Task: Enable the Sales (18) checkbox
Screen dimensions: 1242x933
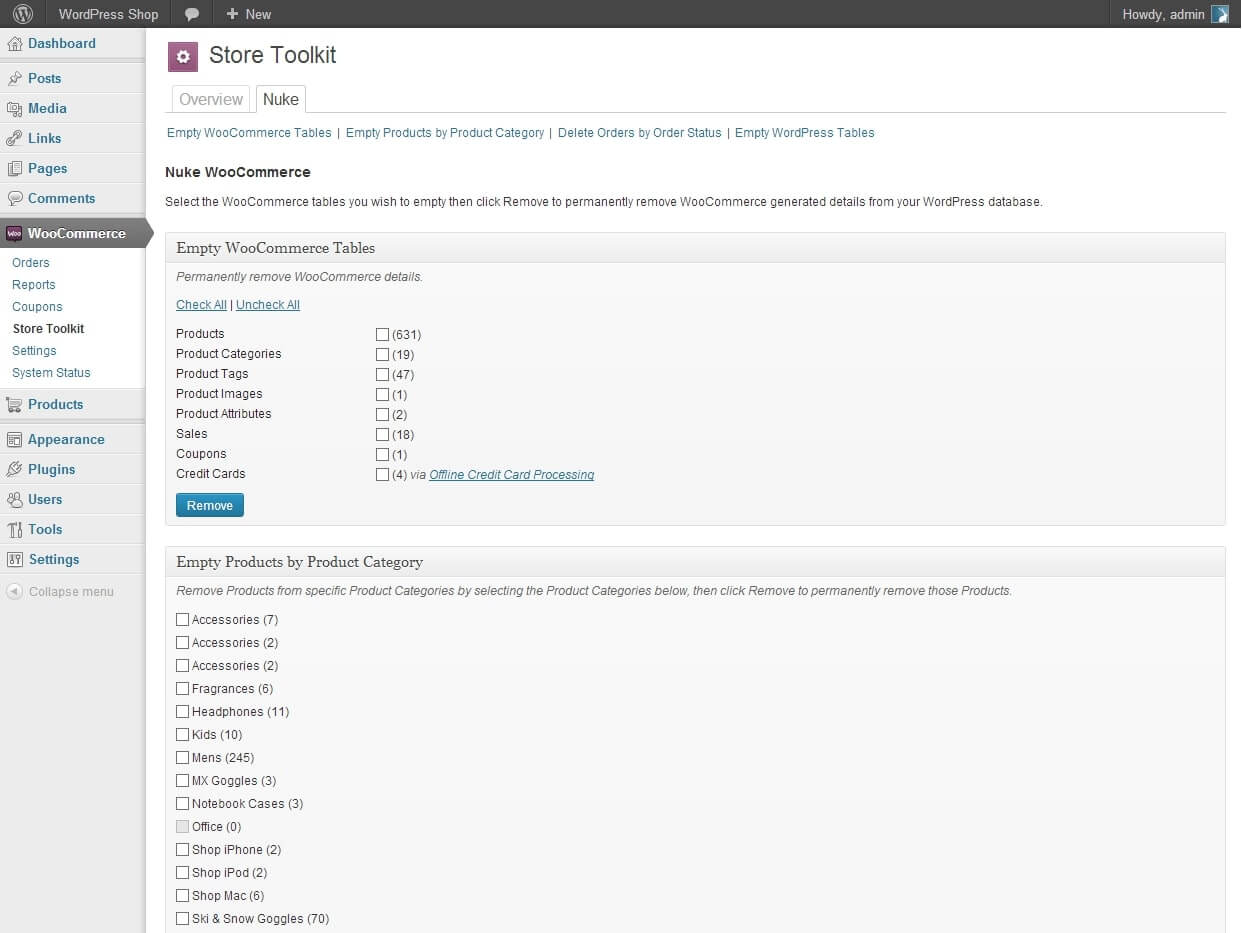Action: [x=382, y=434]
